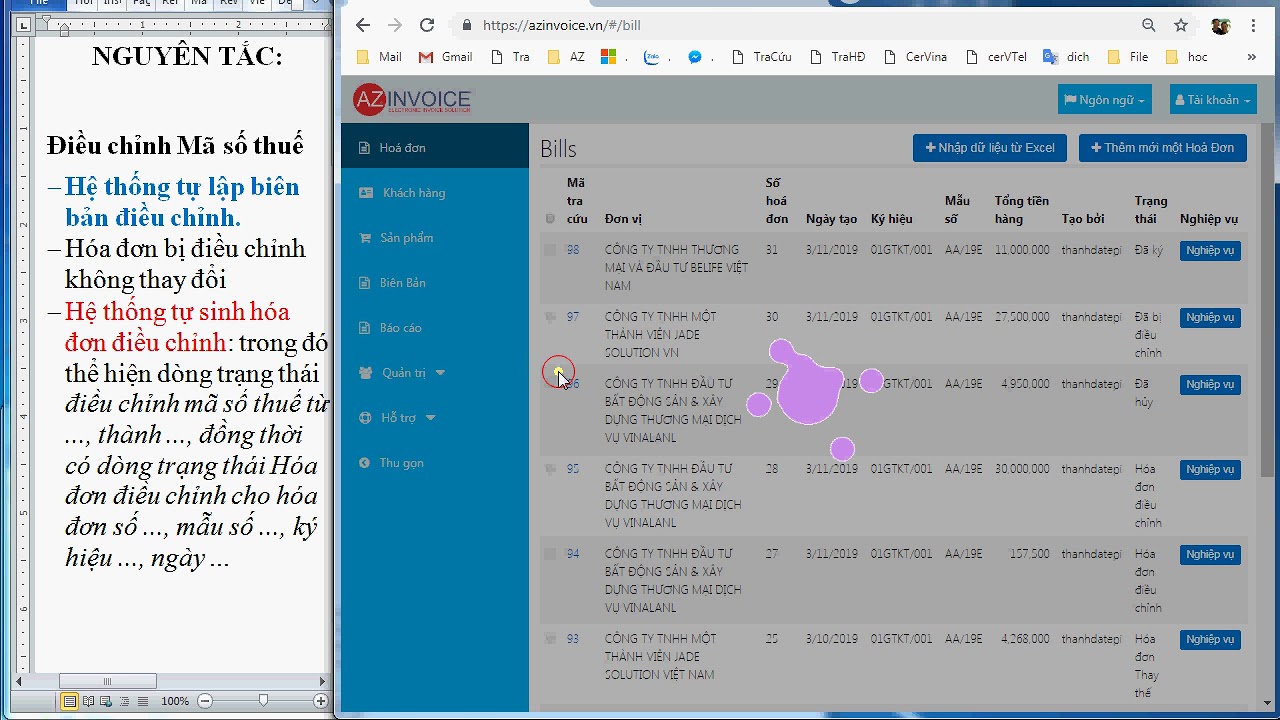Zoom in Word document with plus
Viewport: 1280px width, 720px height.
[321, 701]
